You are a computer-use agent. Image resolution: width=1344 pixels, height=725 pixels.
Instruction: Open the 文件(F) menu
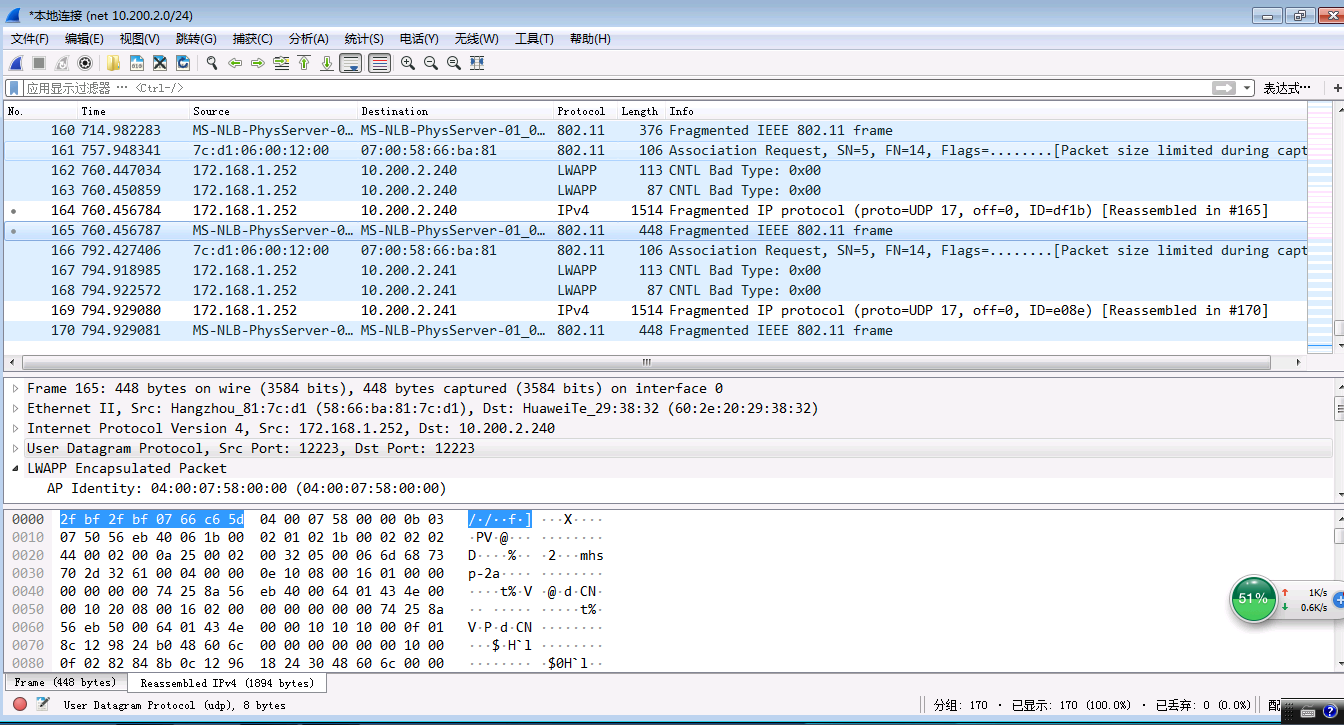pyautogui.click(x=30, y=39)
